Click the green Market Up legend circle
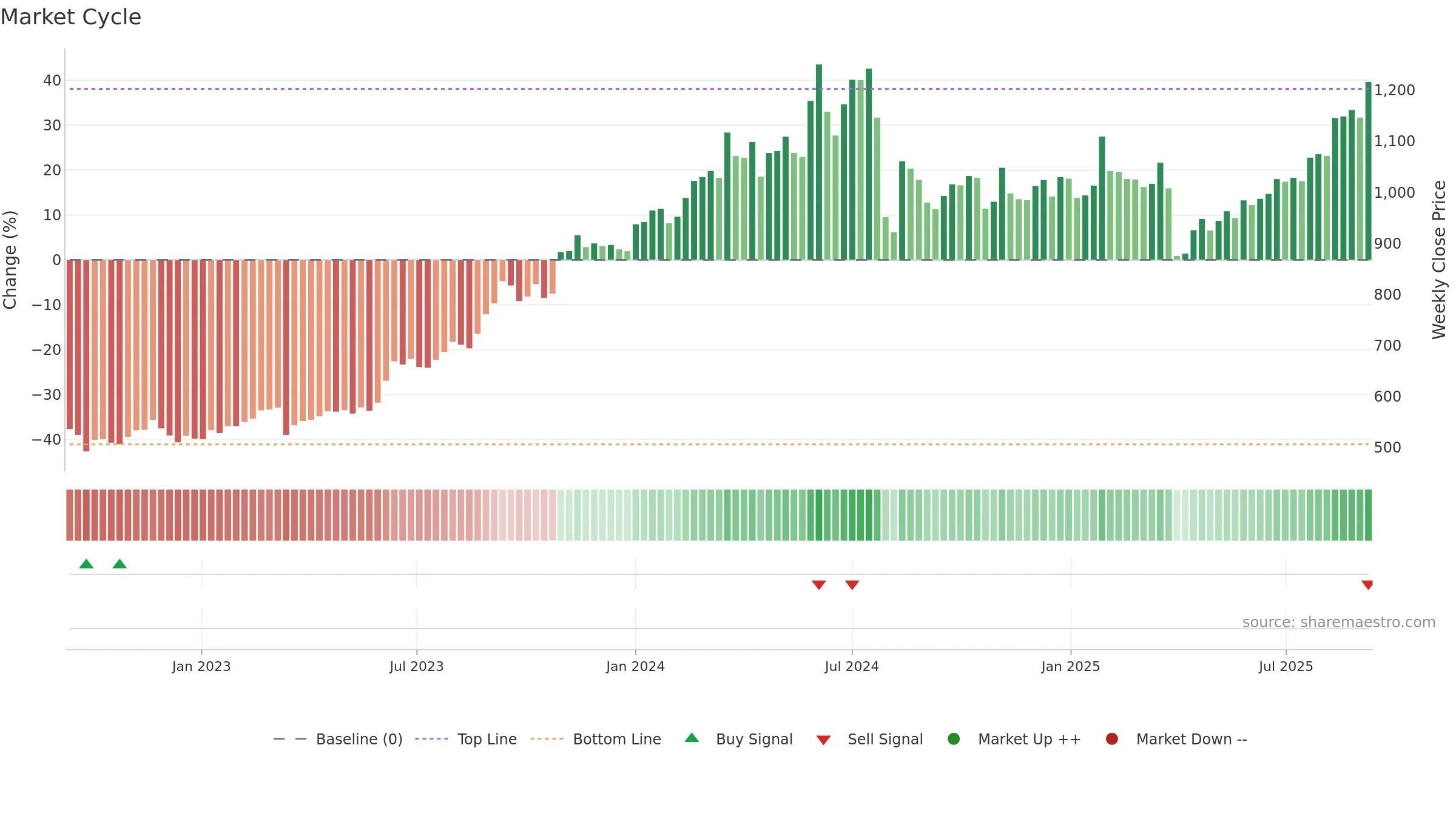The image size is (1456, 819). [954, 739]
